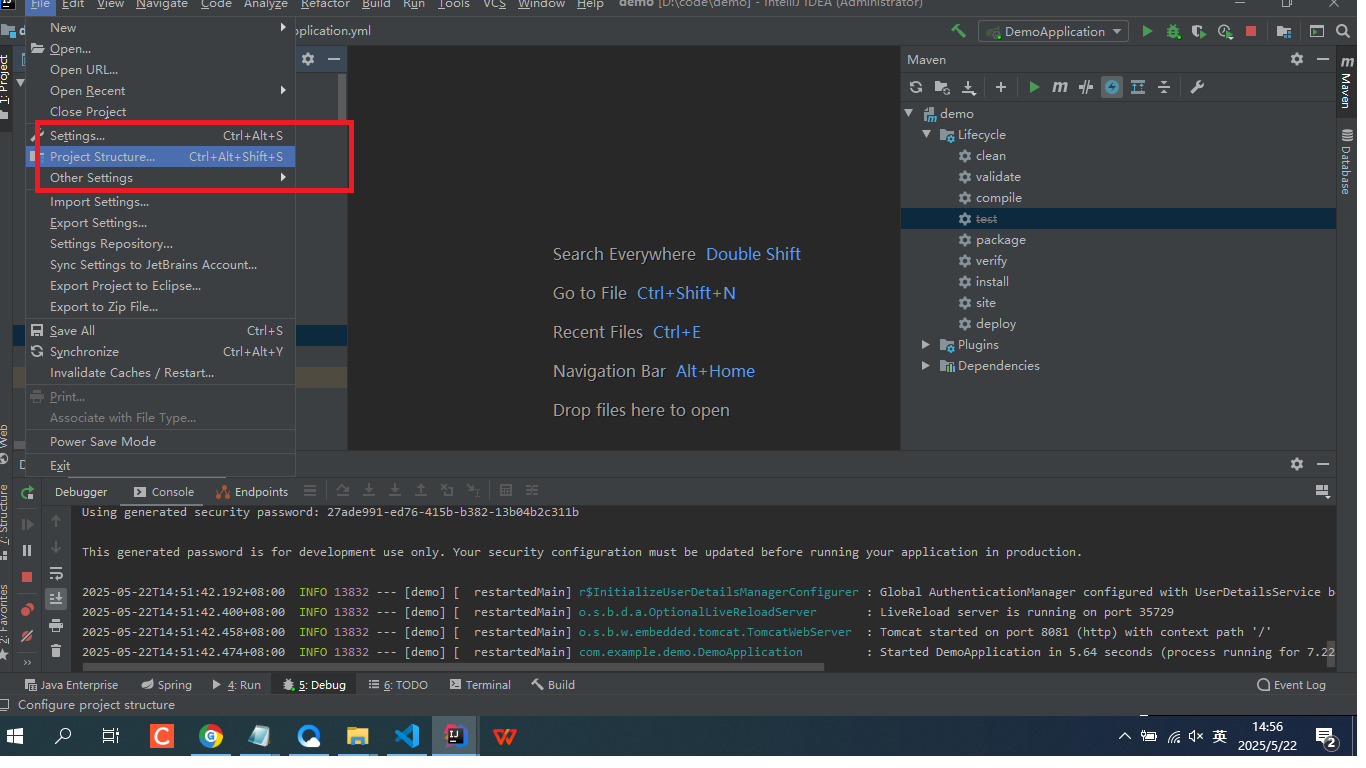Switch to the Endpoints tab
Viewport: 1366px width, 768px height.
252,492
